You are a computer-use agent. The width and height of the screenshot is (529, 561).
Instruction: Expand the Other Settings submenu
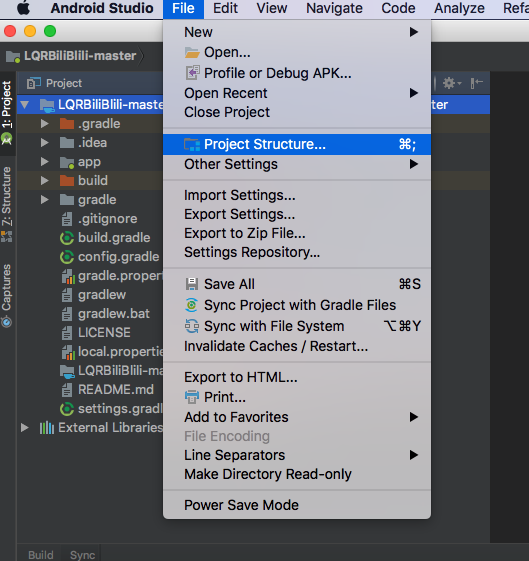tap(297, 164)
